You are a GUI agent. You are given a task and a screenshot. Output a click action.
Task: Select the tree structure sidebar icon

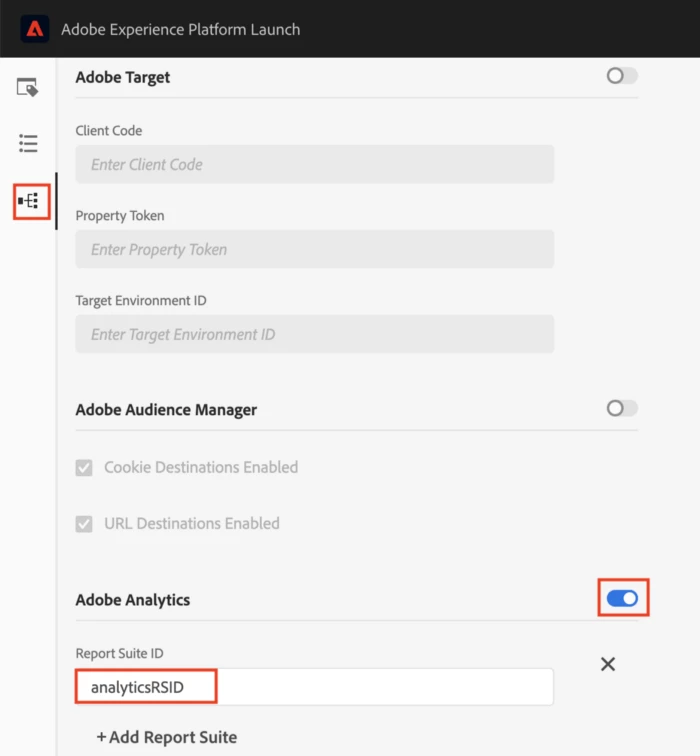[28, 201]
